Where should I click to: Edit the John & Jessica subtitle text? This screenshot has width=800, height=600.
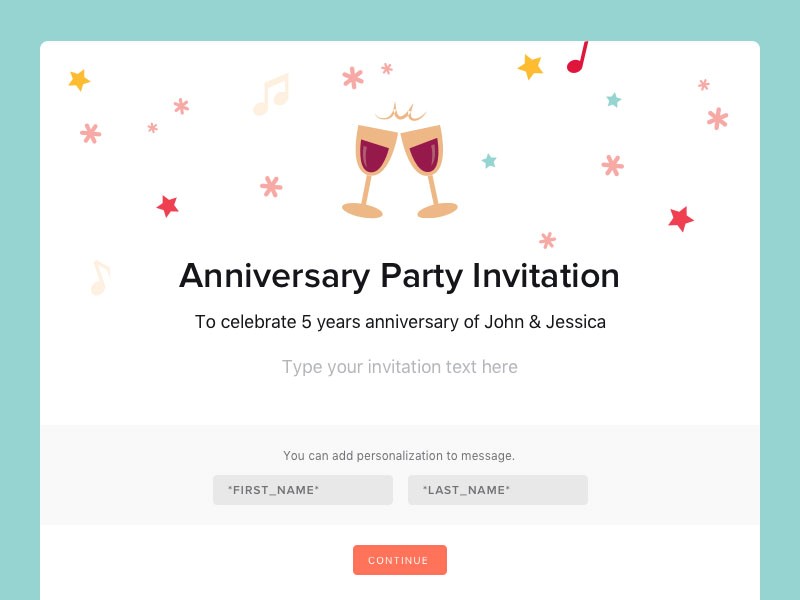400,322
